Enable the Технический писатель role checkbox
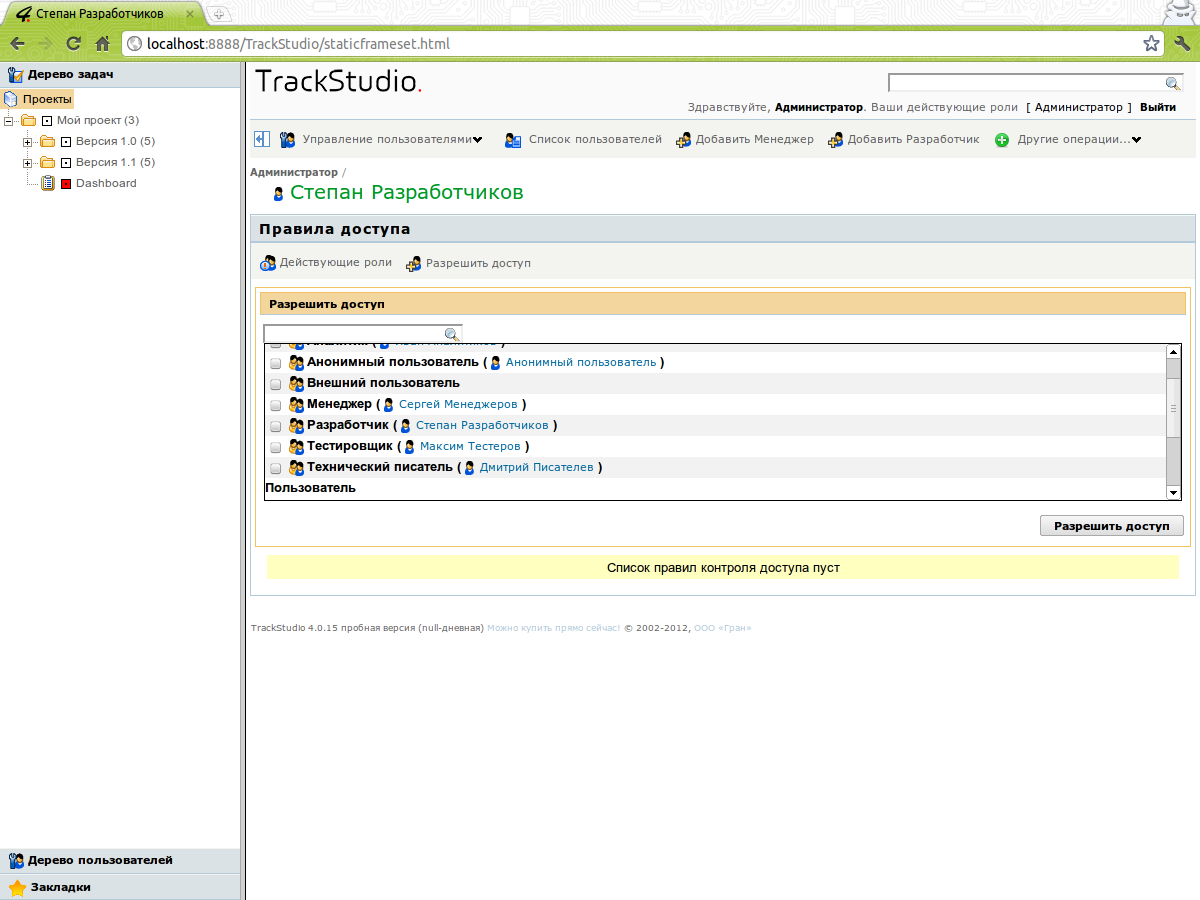This screenshot has height=900, width=1200. click(x=276, y=468)
